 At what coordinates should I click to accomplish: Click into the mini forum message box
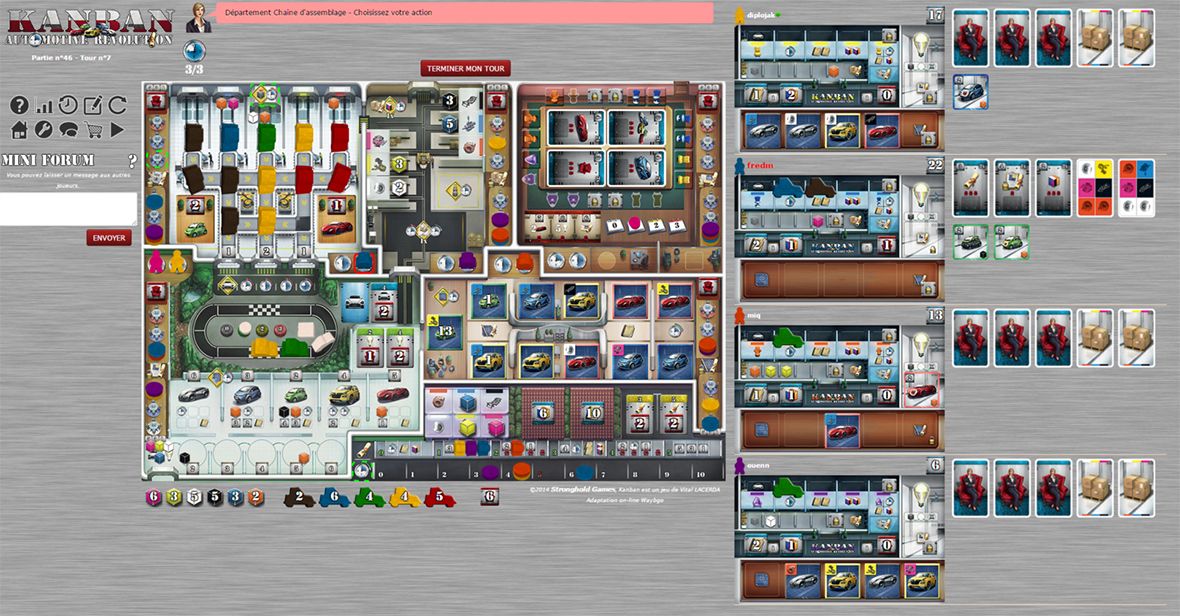click(x=68, y=208)
